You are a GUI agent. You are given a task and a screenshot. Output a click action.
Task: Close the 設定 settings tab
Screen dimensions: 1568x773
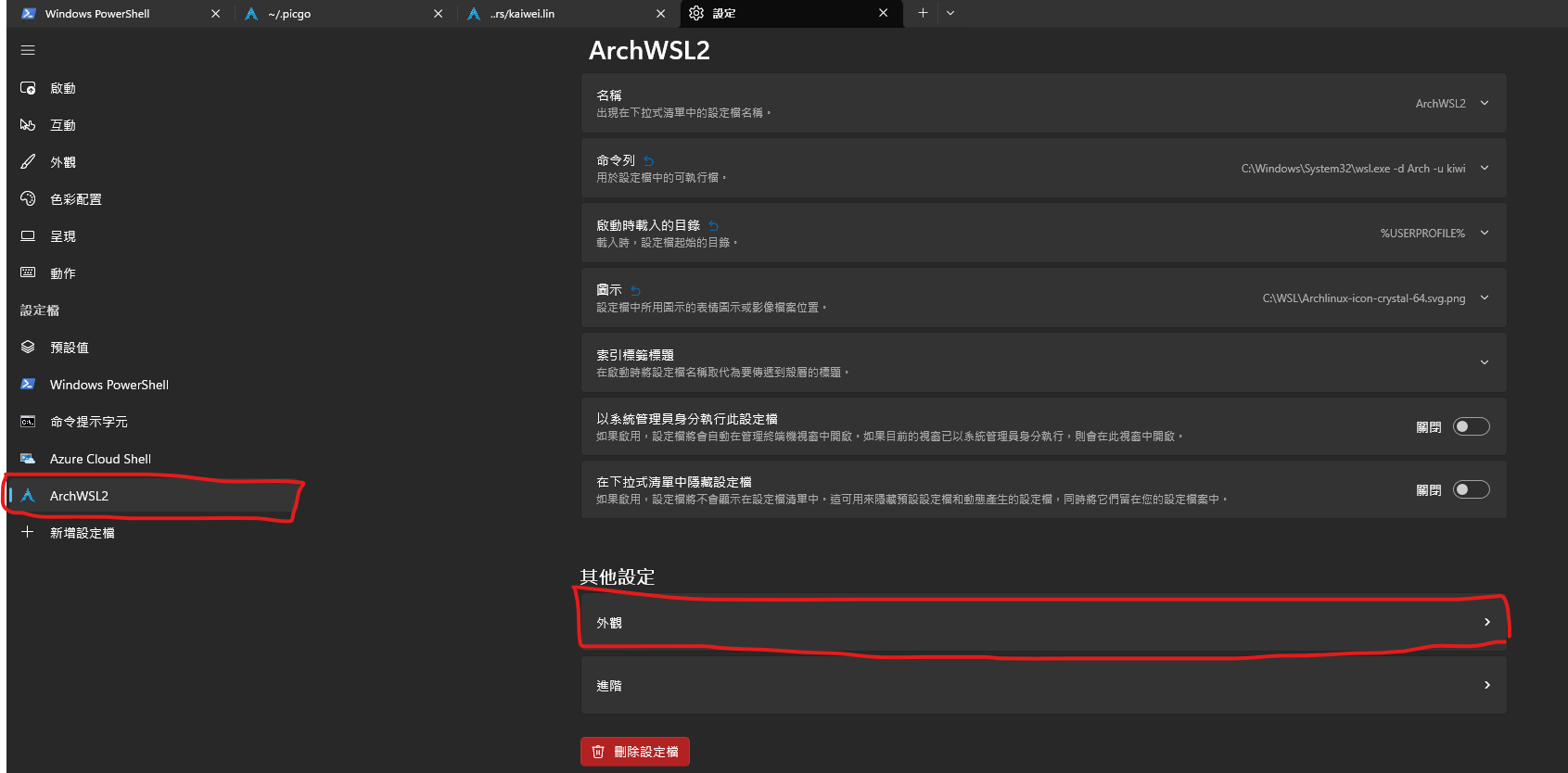pos(884,13)
